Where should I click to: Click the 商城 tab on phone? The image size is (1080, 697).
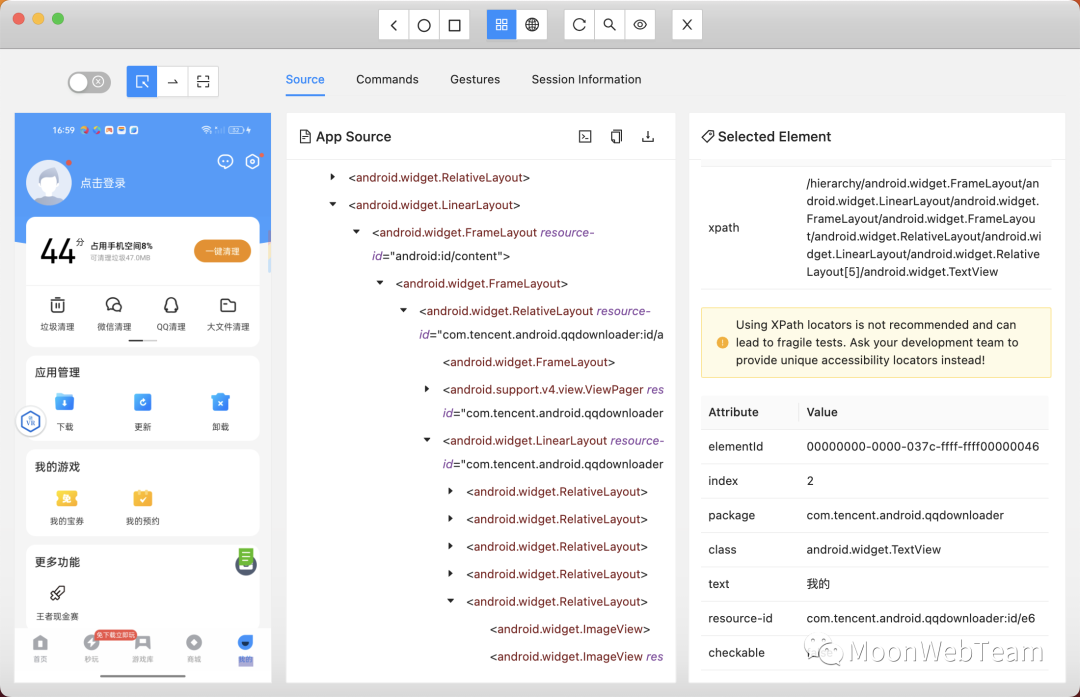click(194, 648)
